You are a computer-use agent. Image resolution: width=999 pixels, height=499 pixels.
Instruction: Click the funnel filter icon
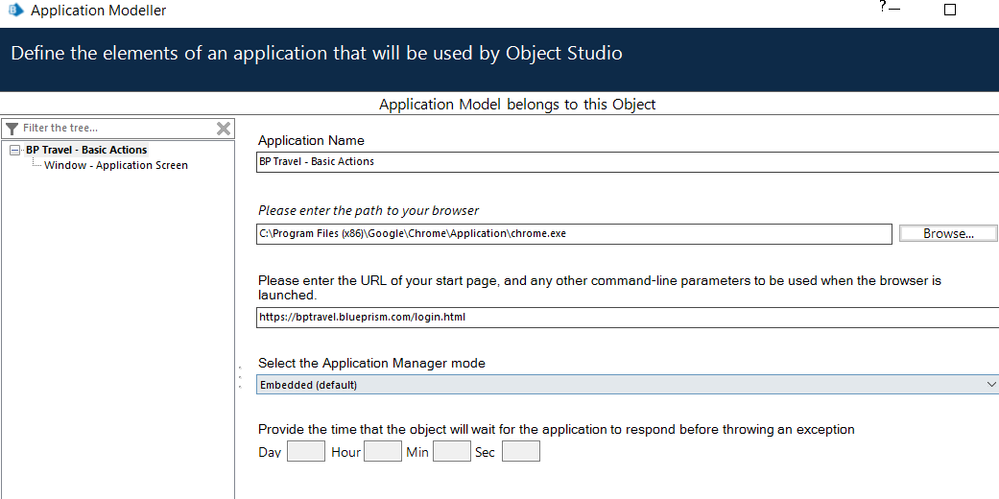coord(12,128)
